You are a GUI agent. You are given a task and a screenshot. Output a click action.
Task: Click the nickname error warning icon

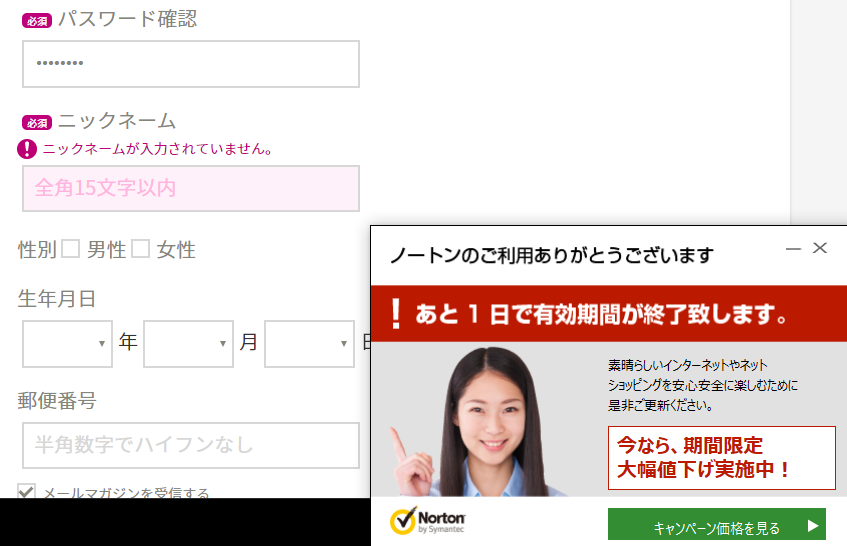pos(27,149)
